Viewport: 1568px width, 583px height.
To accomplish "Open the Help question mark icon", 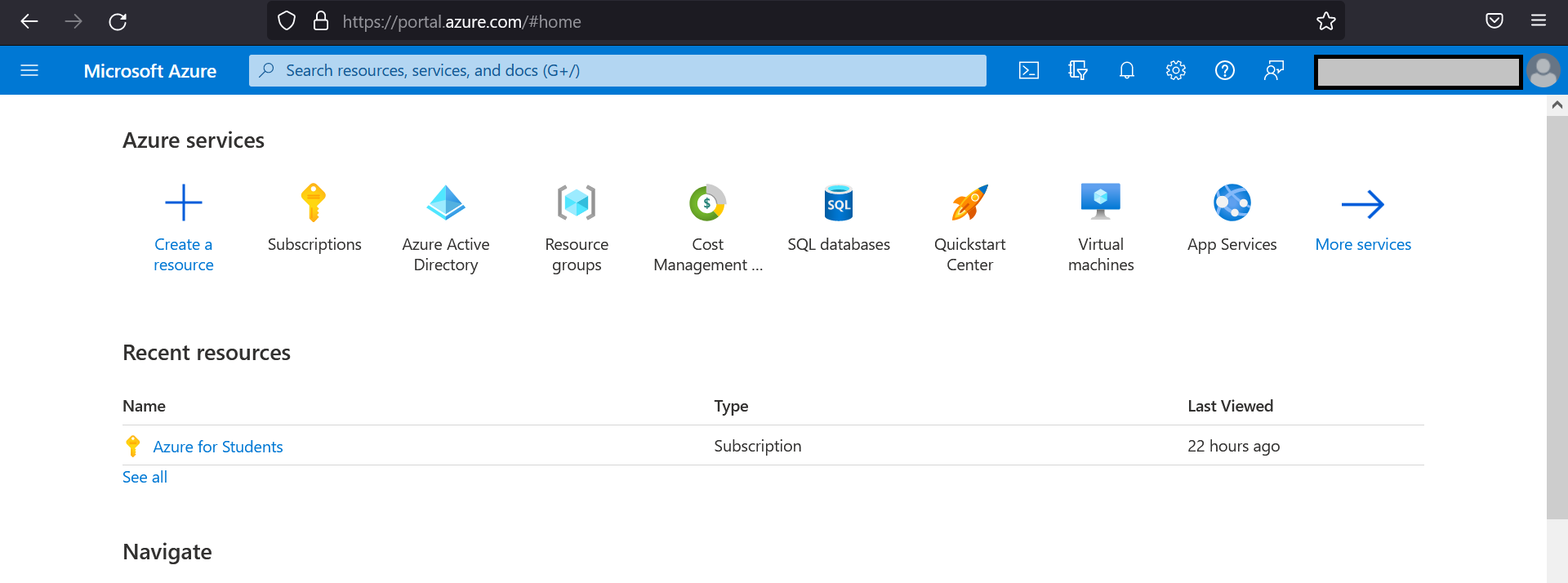I will click(x=1225, y=70).
